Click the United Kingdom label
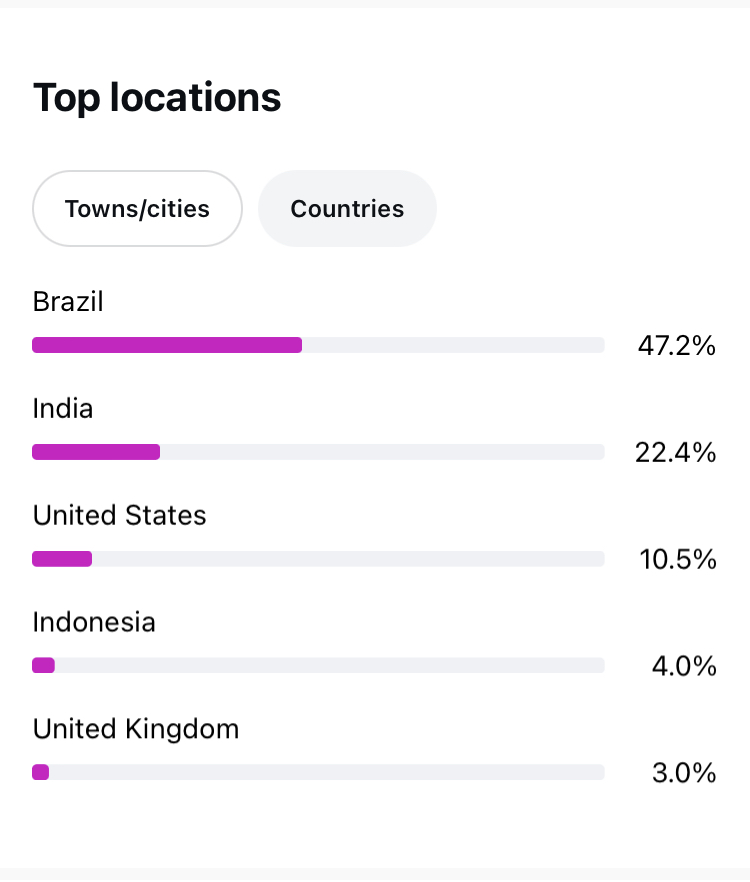The width and height of the screenshot is (750, 882). click(136, 729)
